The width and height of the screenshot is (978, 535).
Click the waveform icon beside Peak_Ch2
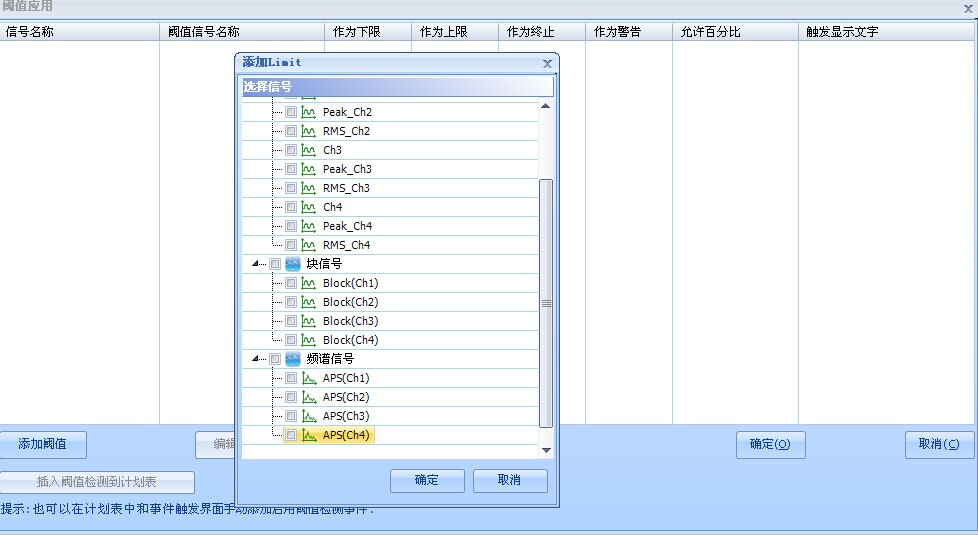click(308, 112)
